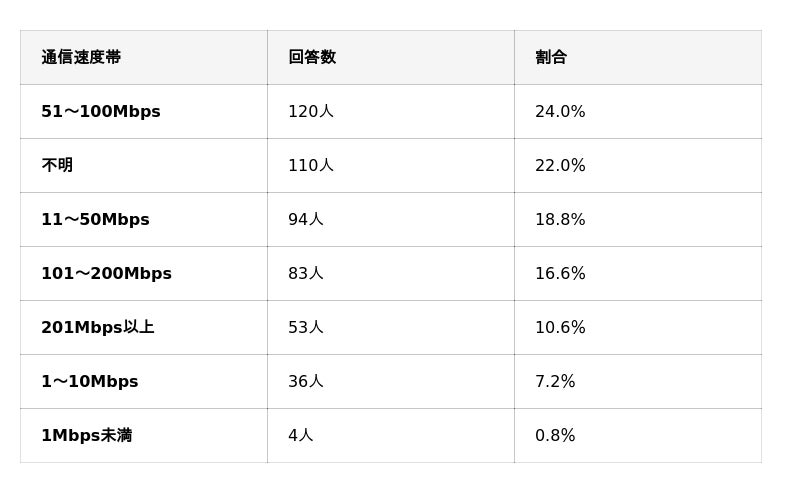Select the 94人 cell
The width and height of the screenshot is (800, 493).
point(306,220)
